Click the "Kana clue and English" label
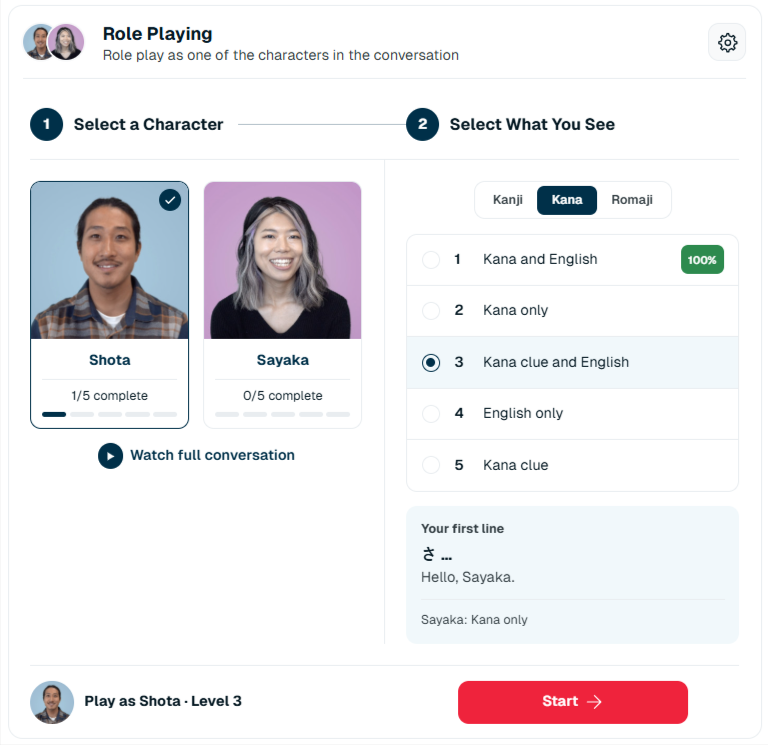 [x=556, y=362]
